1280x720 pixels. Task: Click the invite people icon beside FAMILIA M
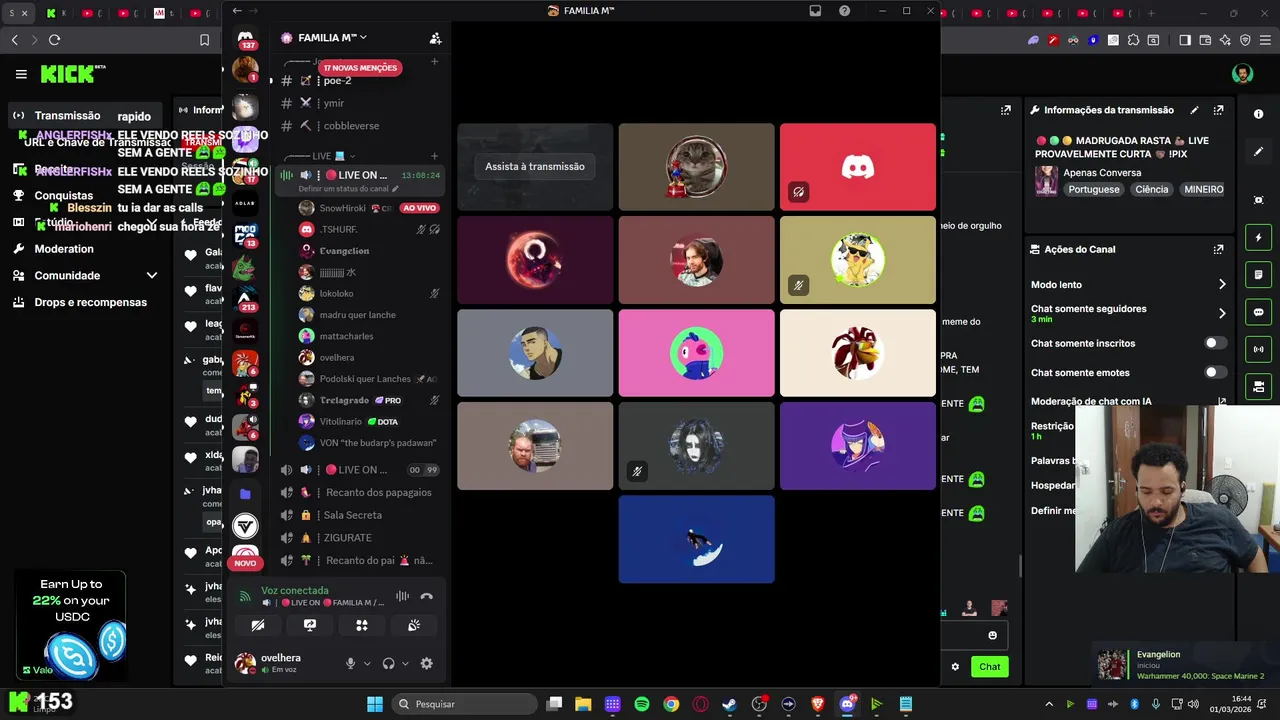coord(435,38)
